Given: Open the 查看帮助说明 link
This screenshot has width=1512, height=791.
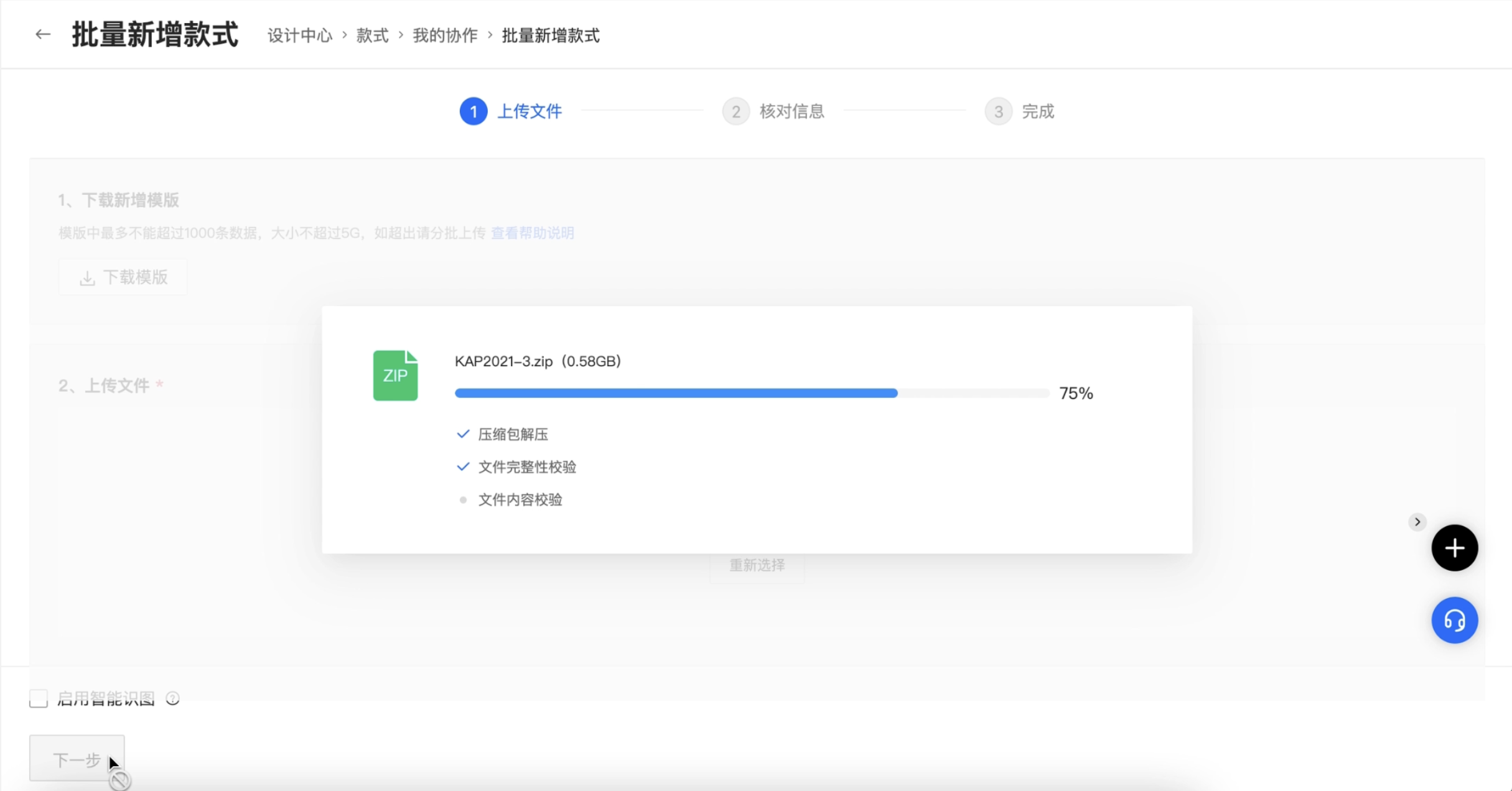Looking at the screenshot, I should pyautogui.click(x=532, y=233).
